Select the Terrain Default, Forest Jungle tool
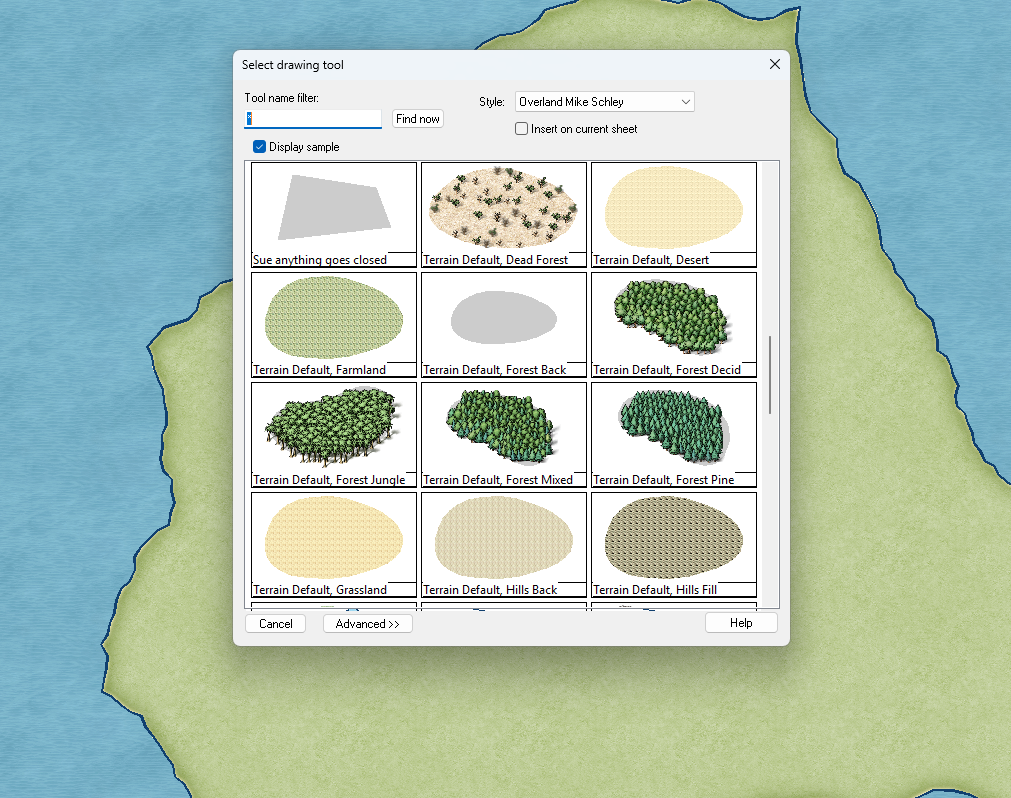The width and height of the screenshot is (1011, 798). [x=333, y=434]
